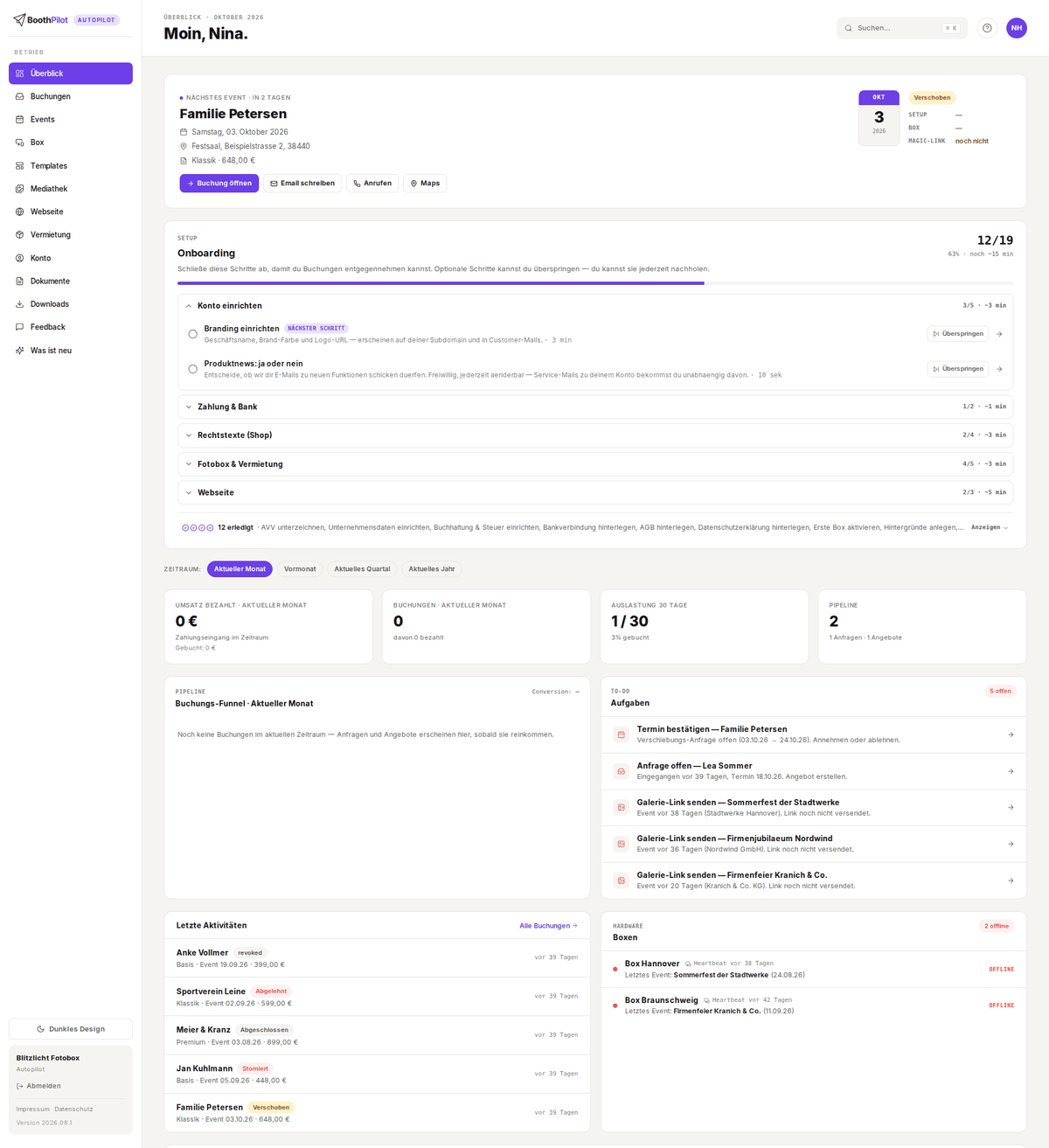Click inbox icon of Anfrage offen task

(621, 771)
